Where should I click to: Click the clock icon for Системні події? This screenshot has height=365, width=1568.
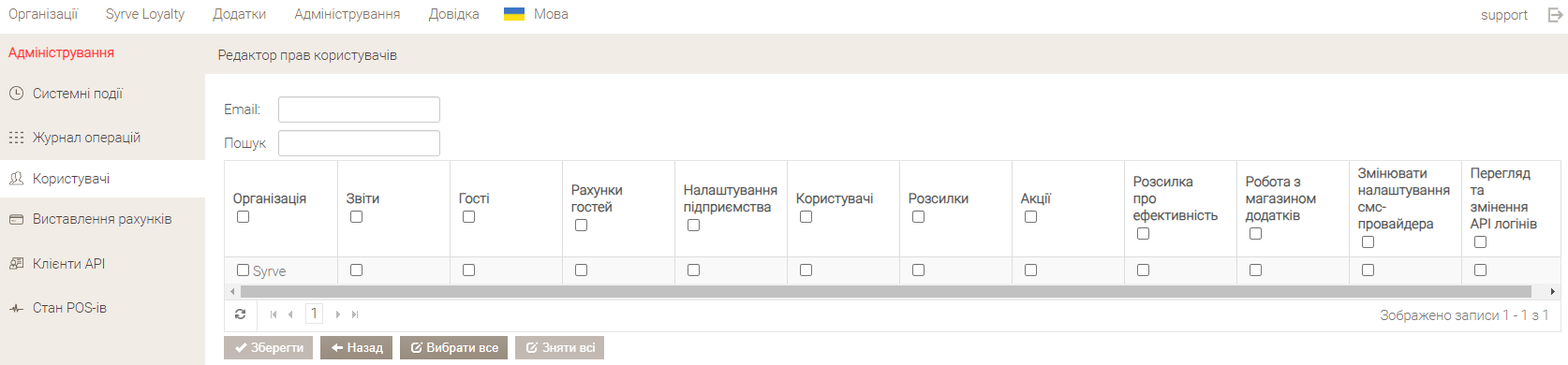click(16, 94)
